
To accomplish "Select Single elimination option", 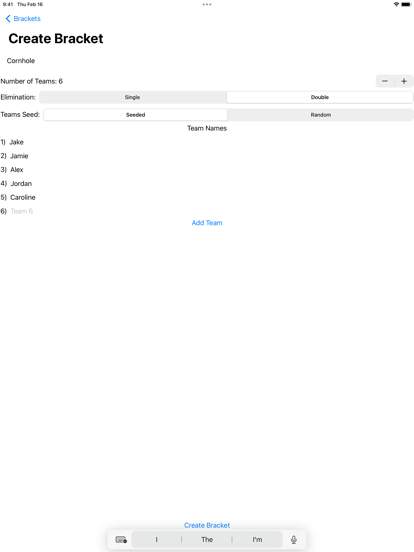I will [x=132, y=97].
